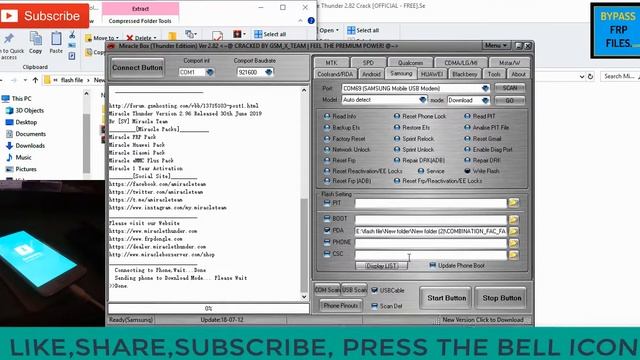
Task: Click the Display LIST button
Action: [x=382, y=266]
